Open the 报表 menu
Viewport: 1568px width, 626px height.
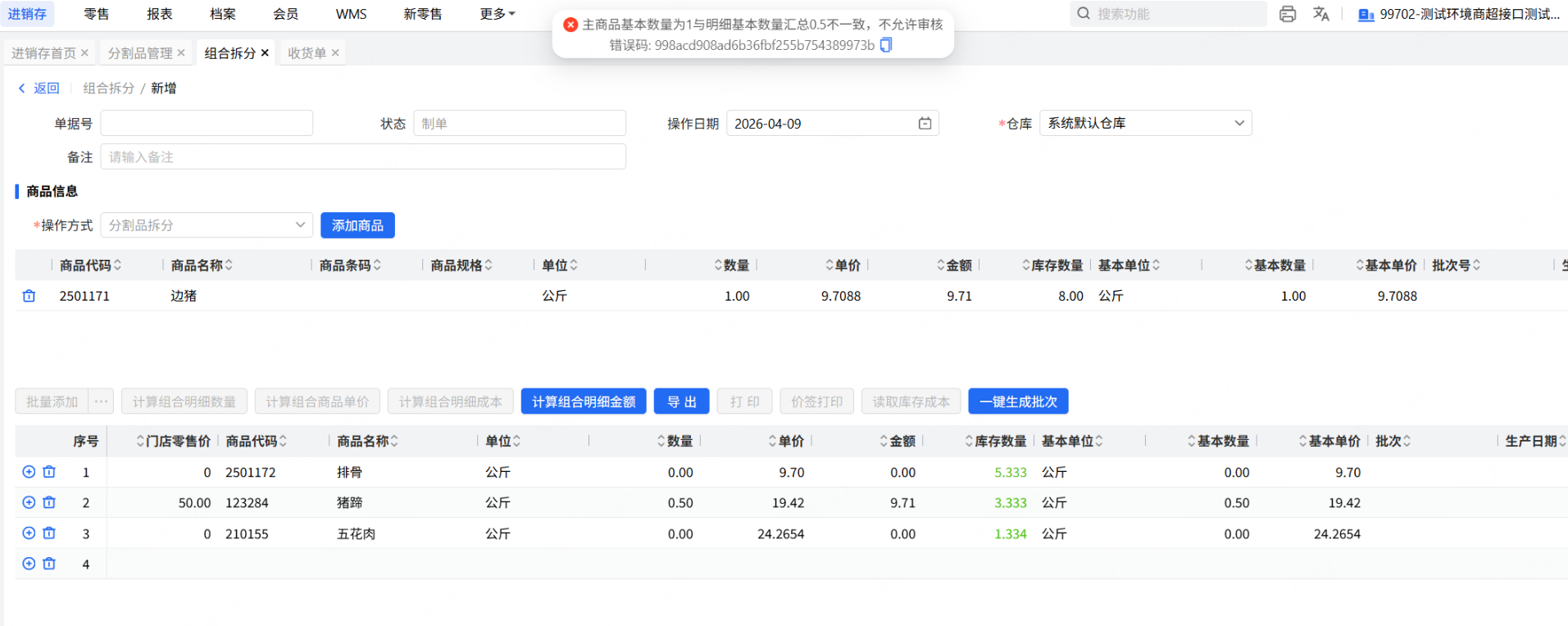[159, 14]
